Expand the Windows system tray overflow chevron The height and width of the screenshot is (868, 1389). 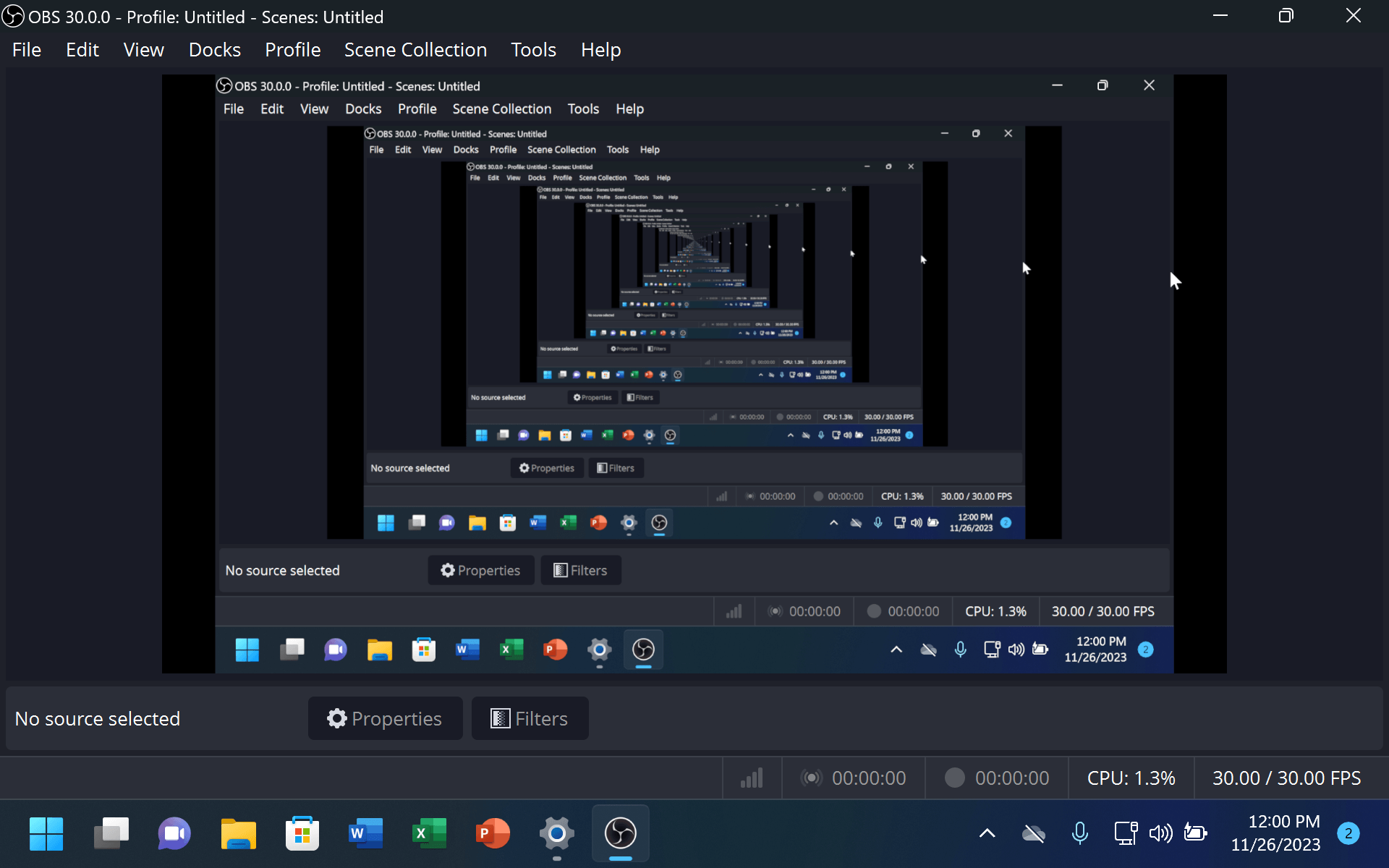click(986, 833)
